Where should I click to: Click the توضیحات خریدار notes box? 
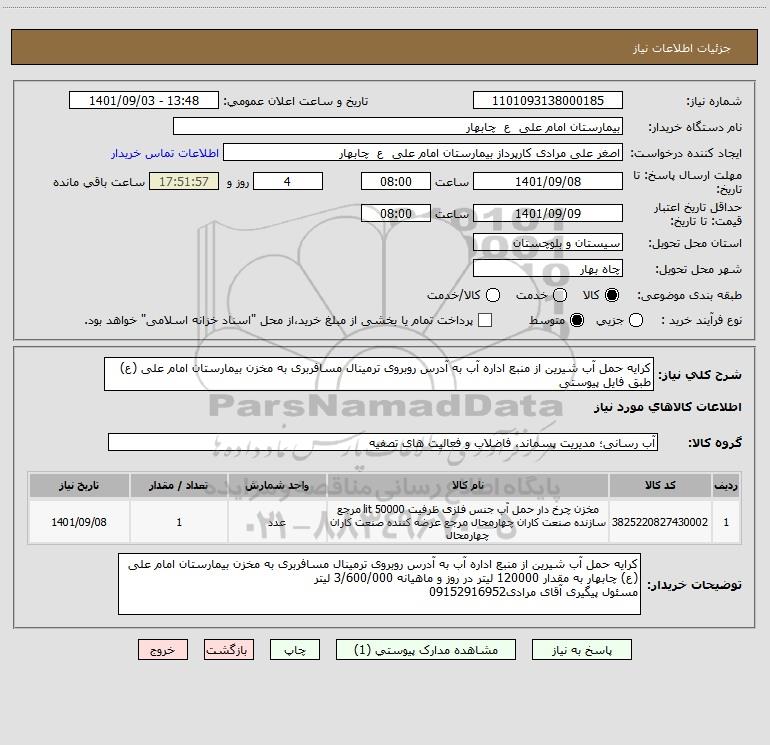tap(379, 584)
